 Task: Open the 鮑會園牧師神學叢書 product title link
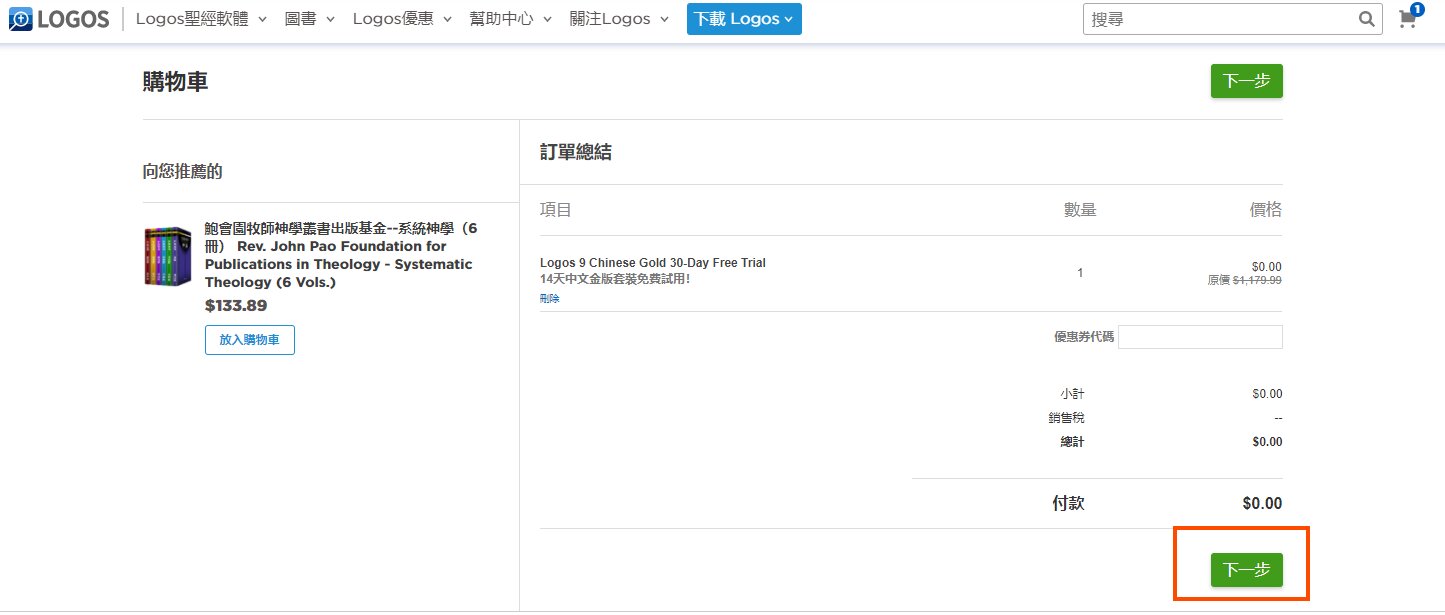click(x=340, y=255)
